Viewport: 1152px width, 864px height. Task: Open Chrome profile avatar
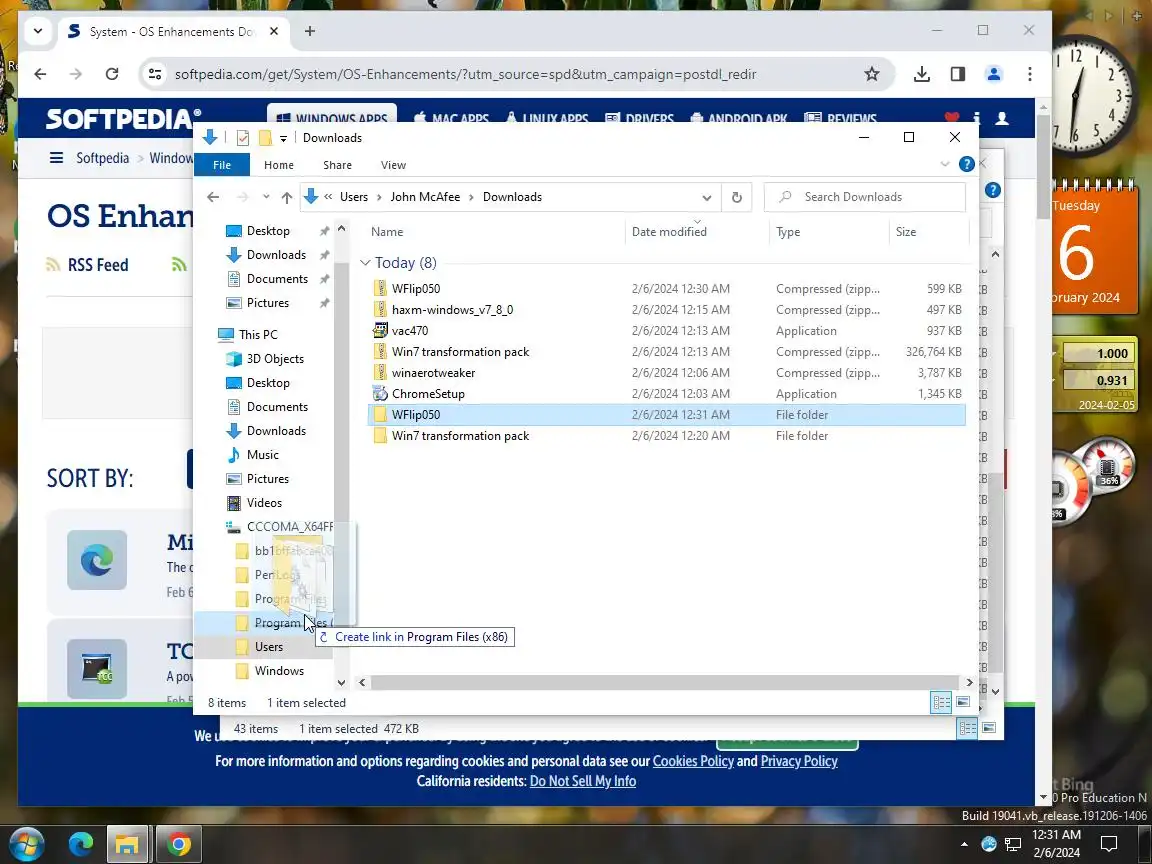[993, 74]
